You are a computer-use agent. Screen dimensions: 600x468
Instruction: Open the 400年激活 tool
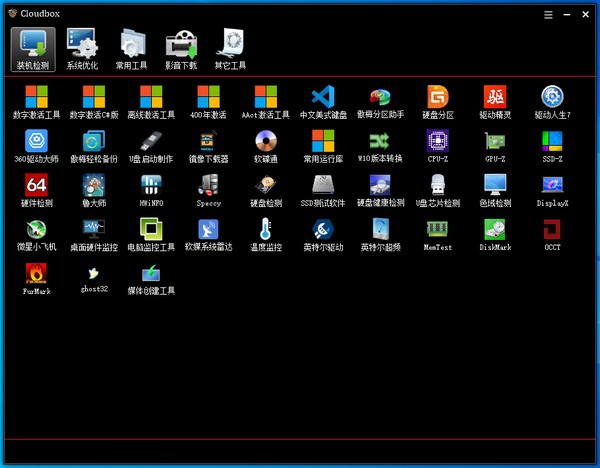(208, 102)
